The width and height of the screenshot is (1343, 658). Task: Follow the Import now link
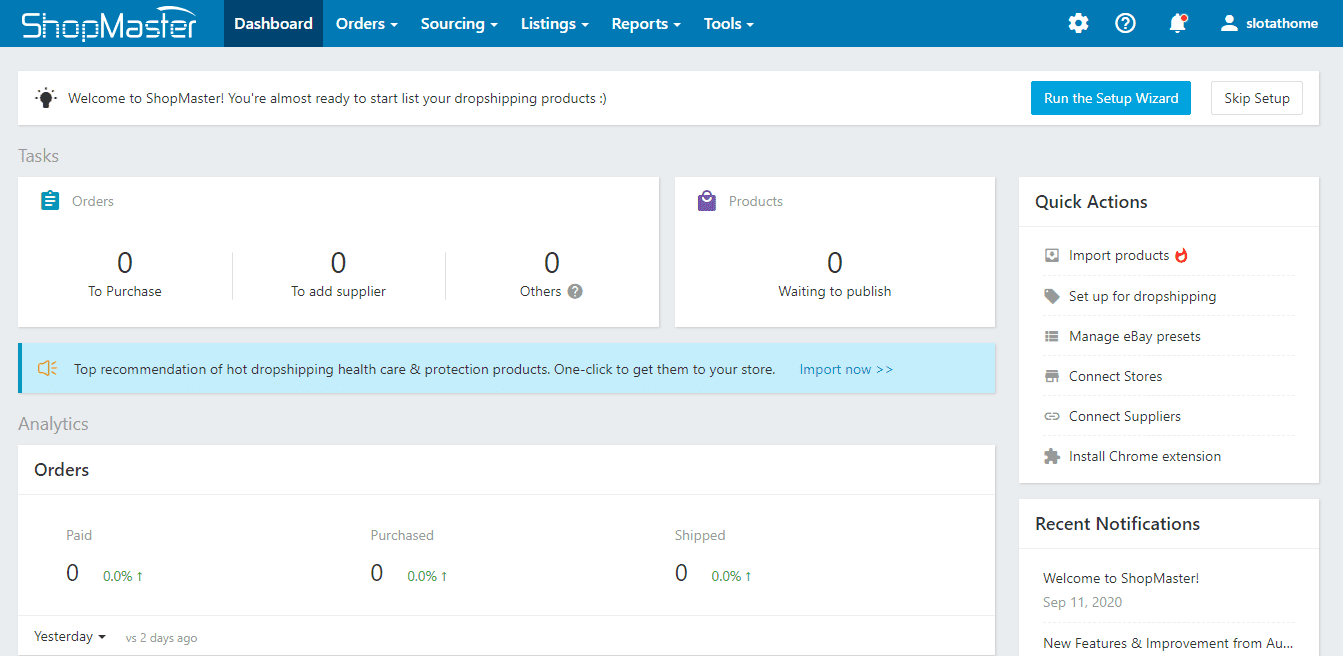(x=846, y=369)
